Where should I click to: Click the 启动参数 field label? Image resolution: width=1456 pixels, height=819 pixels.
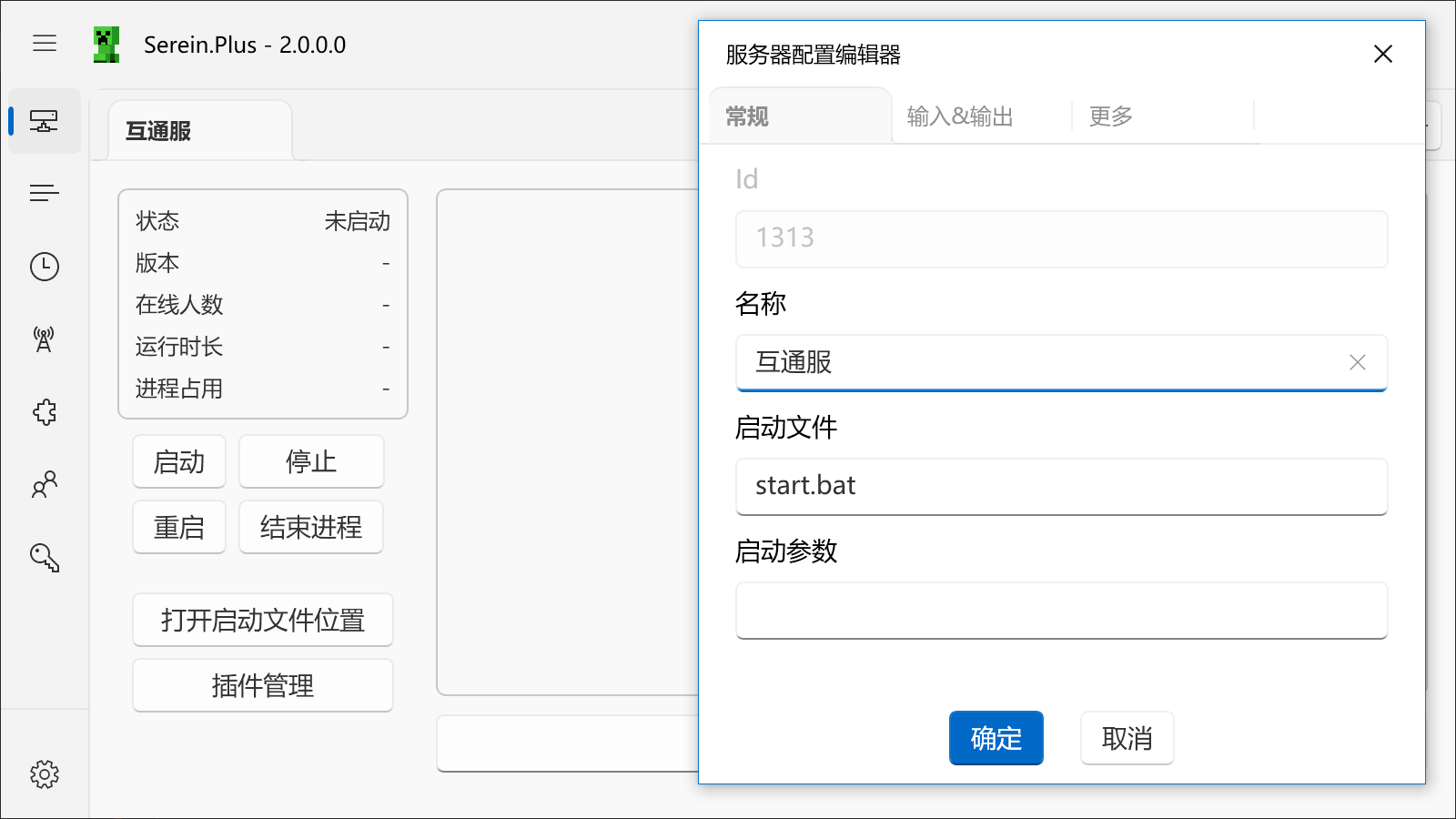(786, 551)
